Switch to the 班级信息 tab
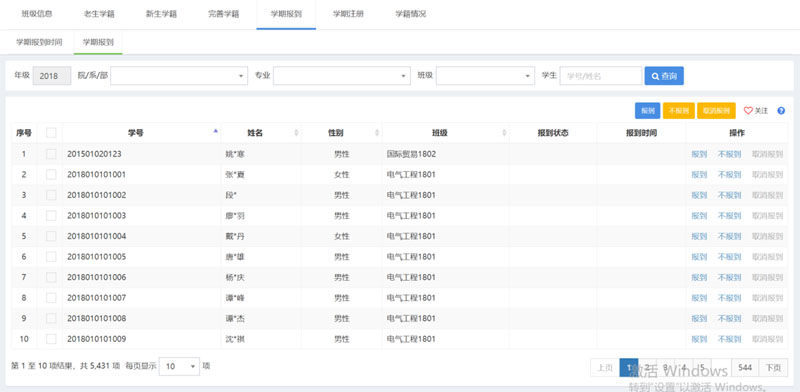The image size is (800, 392). [37, 14]
